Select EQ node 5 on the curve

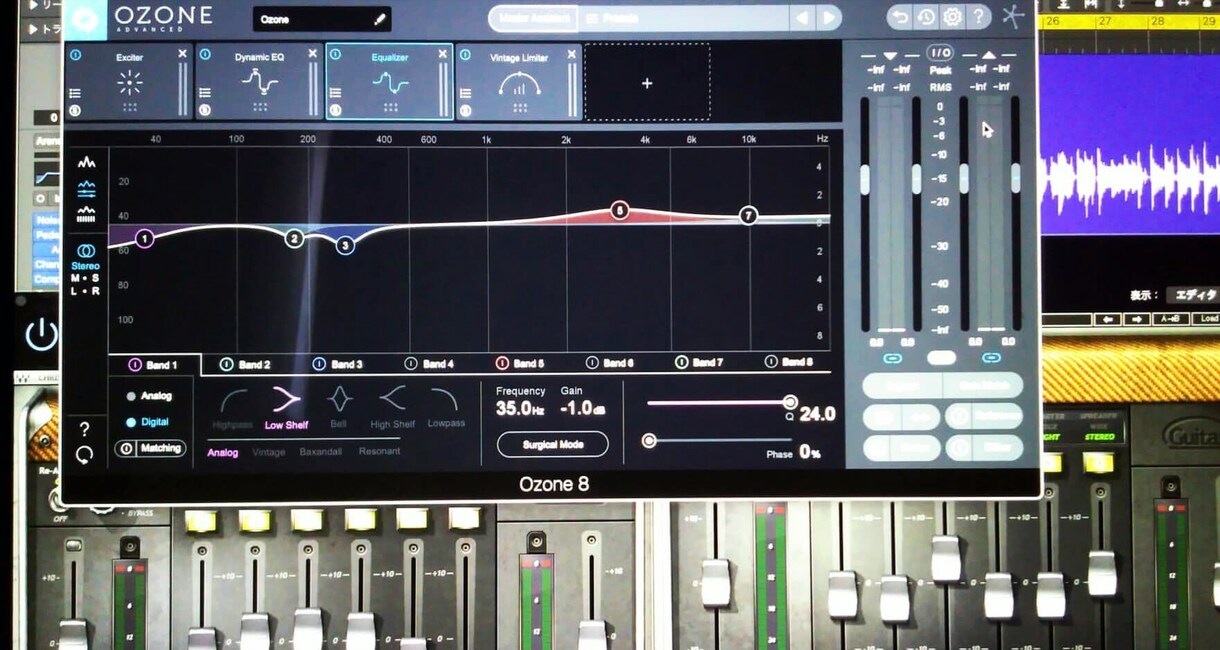[620, 210]
